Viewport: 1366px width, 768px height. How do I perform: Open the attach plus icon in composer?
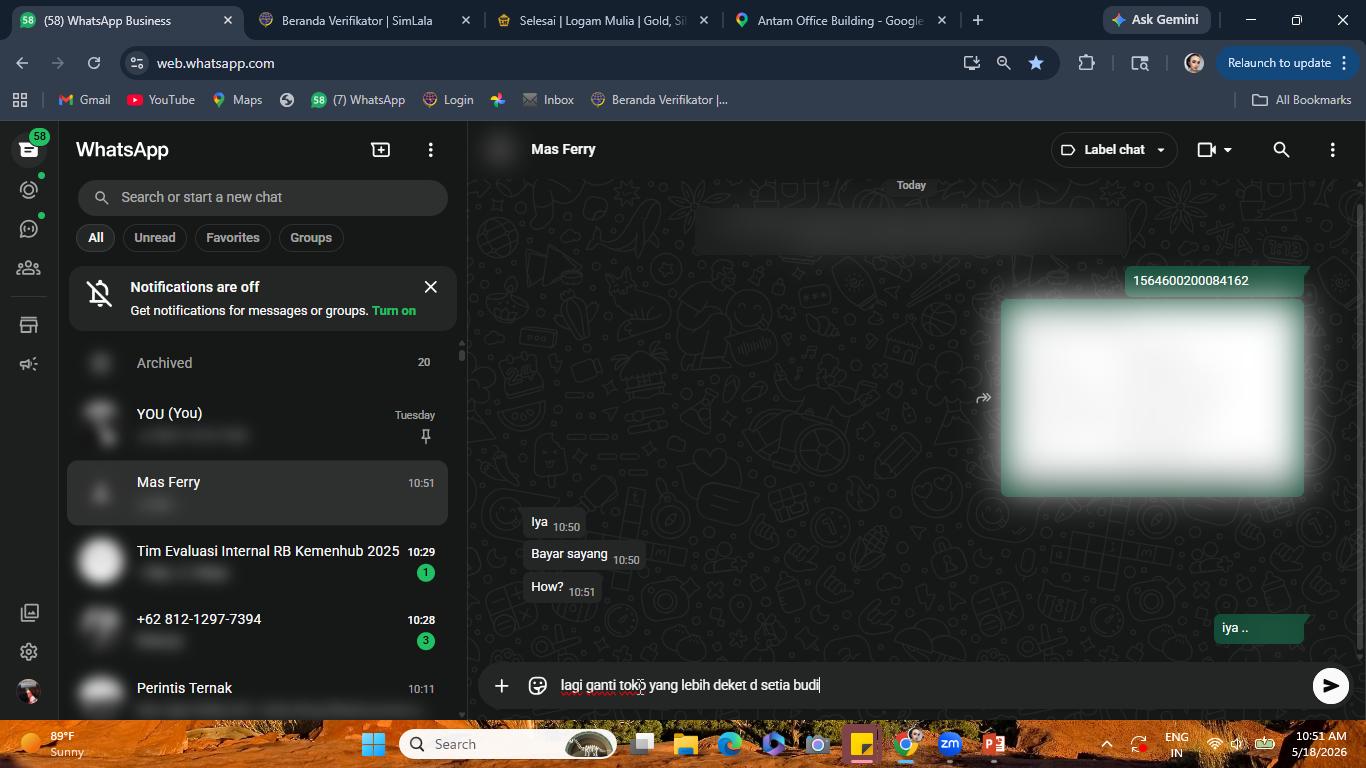[501, 685]
